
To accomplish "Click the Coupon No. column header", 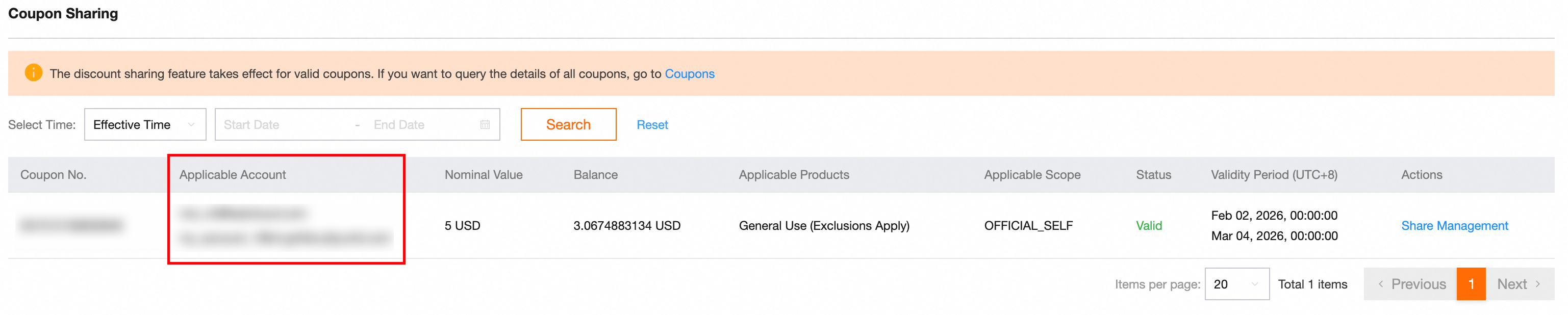I will click(x=54, y=174).
